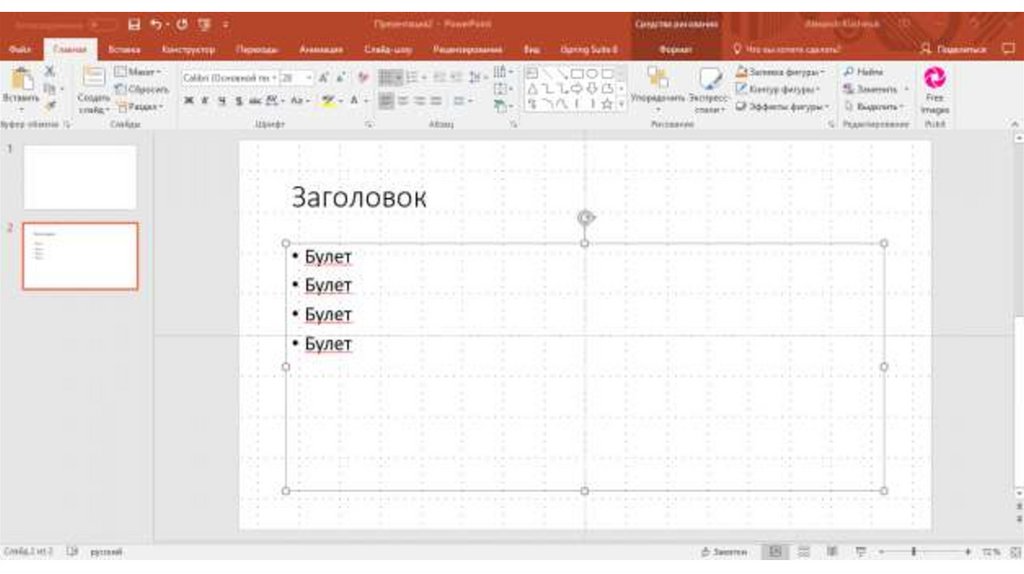This screenshot has height=574, width=1024.
Task: Align text right in paragraph group
Action: pos(420,101)
